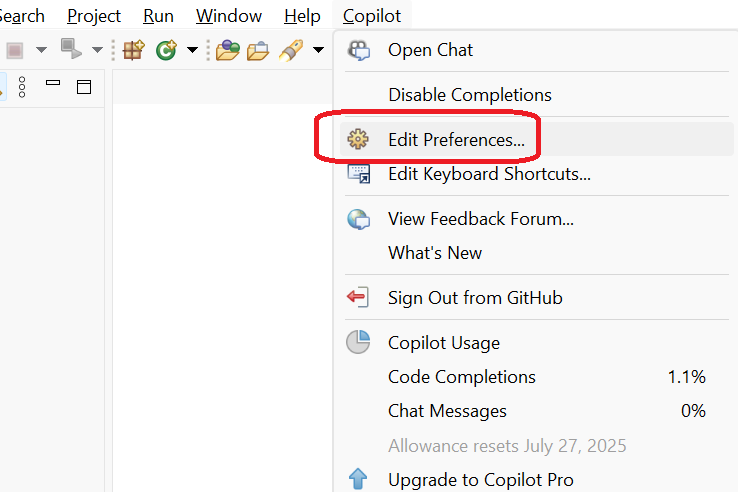Minimize the left view panel
The width and height of the screenshot is (738, 492).
[x=53, y=83]
